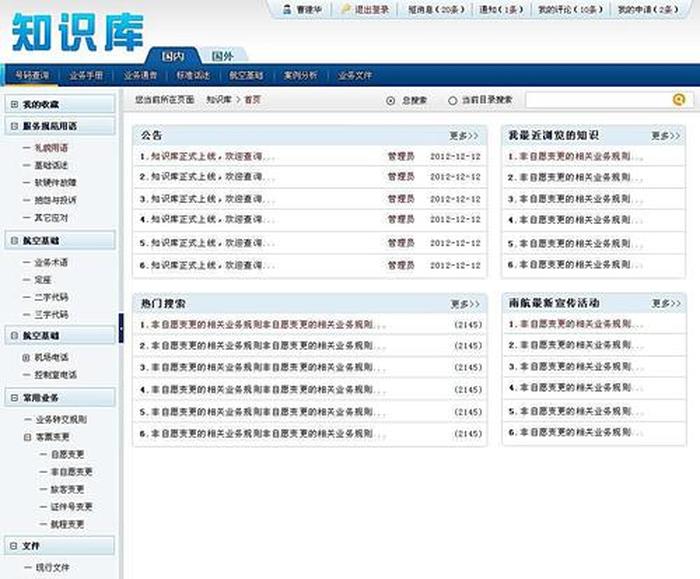Open the 业务手册 menu item

pyautogui.click(x=86, y=75)
